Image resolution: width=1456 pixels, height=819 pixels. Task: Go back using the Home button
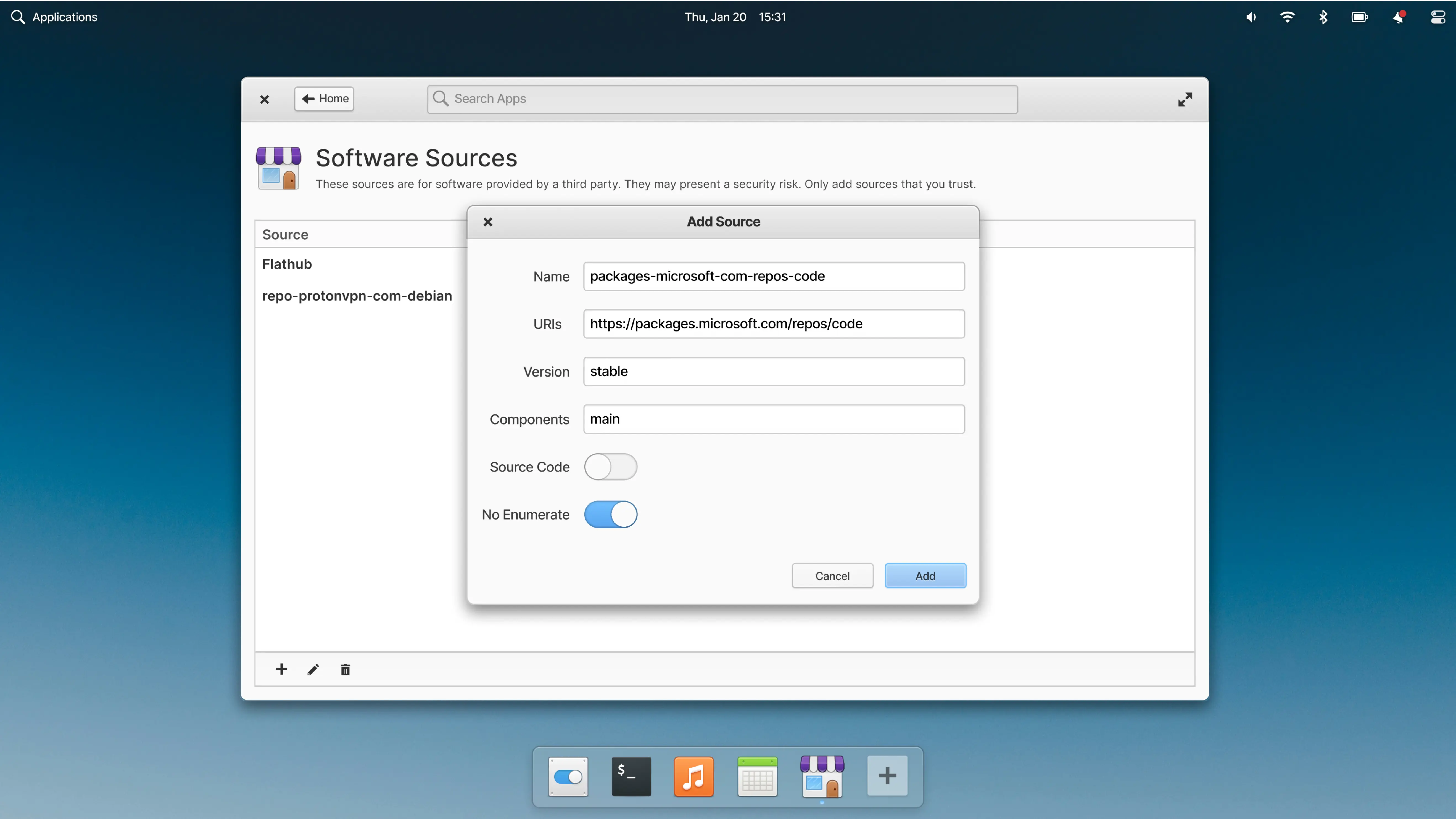[x=325, y=99]
